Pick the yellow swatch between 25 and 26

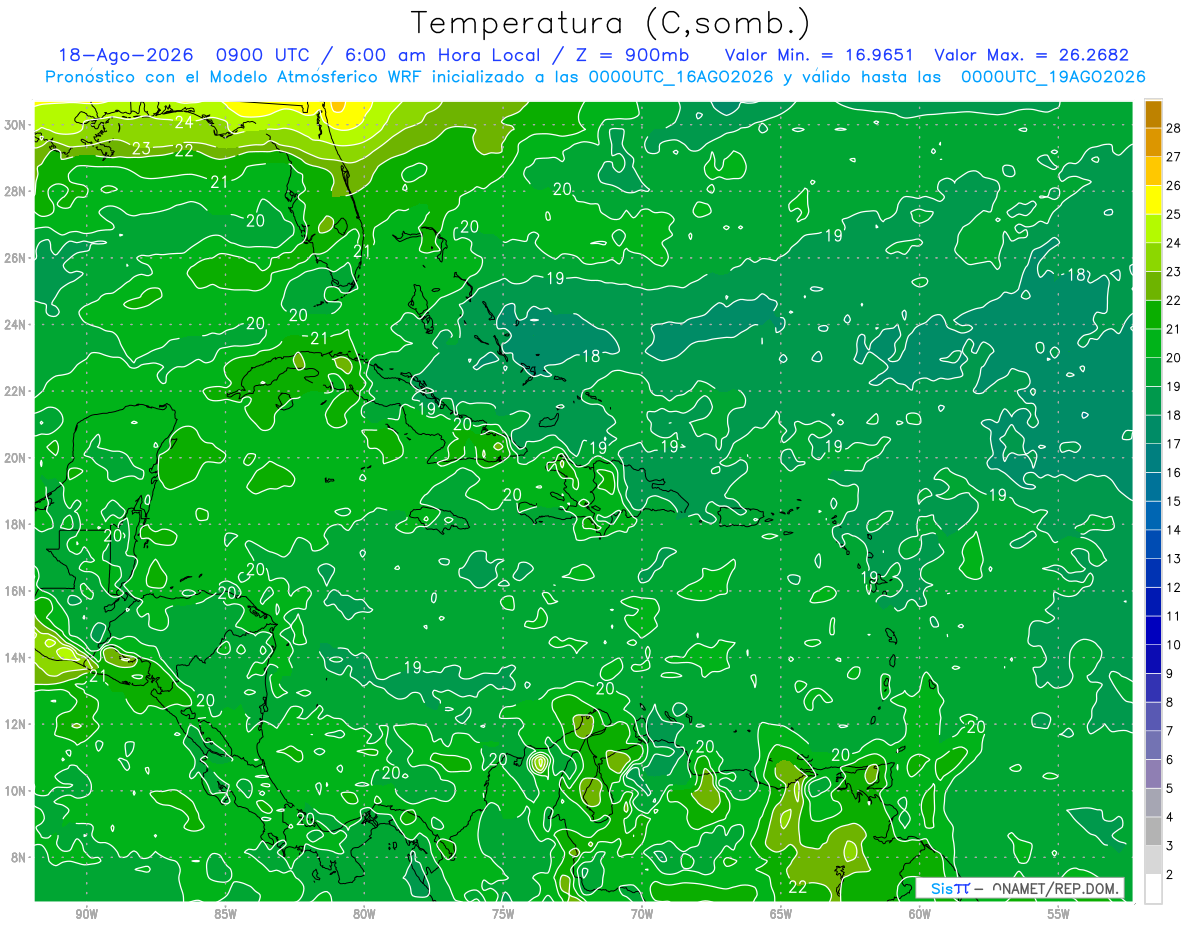point(1153,200)
